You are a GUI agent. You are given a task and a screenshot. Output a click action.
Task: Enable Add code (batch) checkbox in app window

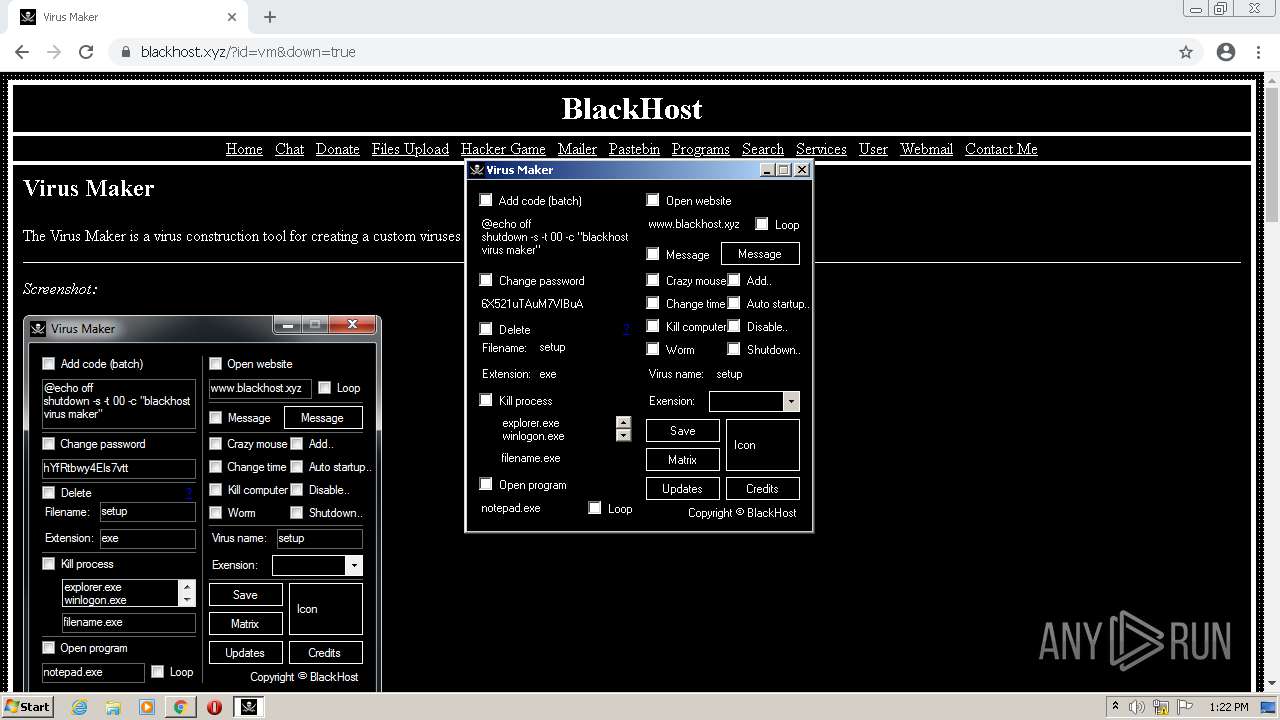click(x=486, y=200)
